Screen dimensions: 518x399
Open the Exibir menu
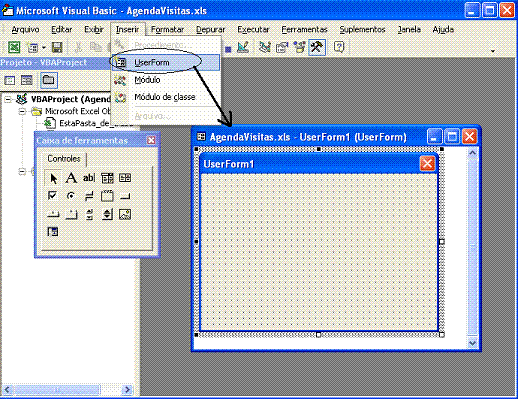pyautogui.click(x=94, y=30)
